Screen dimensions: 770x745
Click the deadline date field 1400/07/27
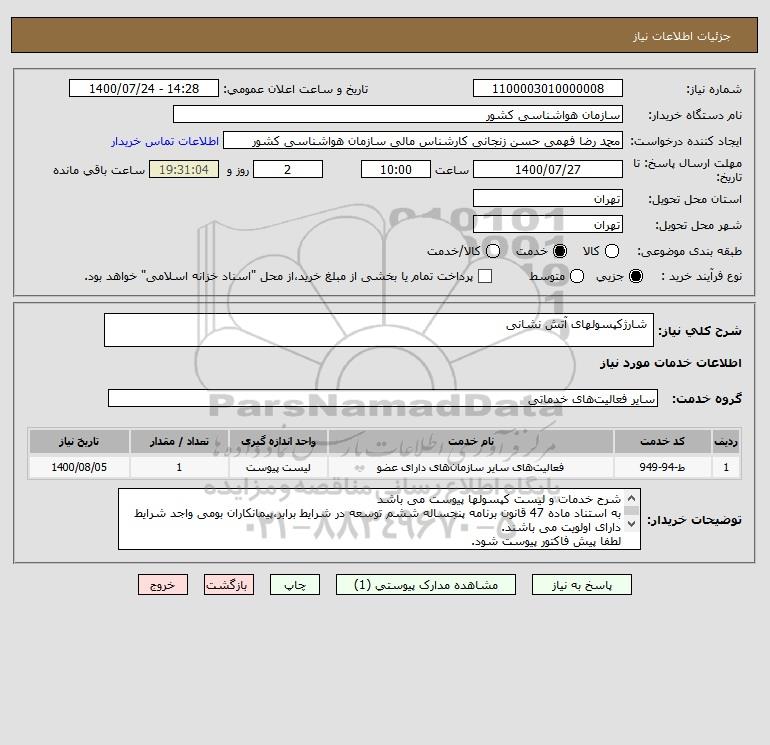pyautogui.click(x=548, y=169)
